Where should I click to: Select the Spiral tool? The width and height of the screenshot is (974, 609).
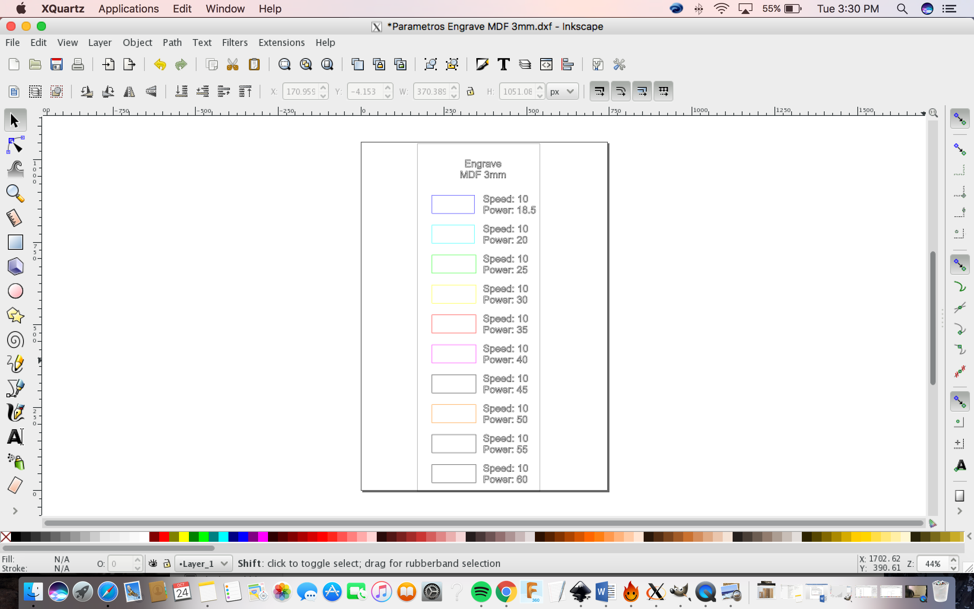click(x=16, y=339)
